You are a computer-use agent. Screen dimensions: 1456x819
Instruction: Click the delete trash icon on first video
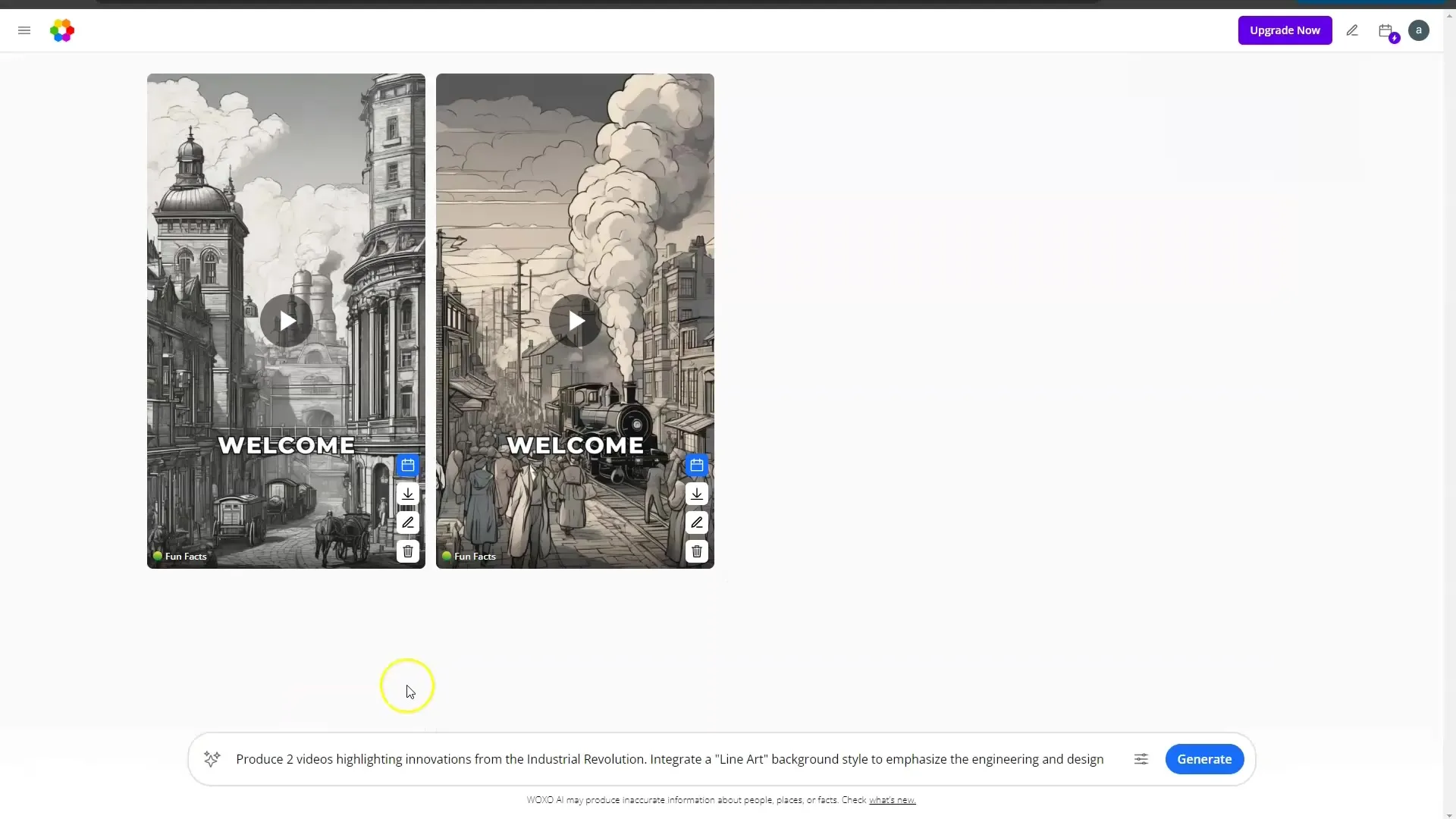pos(408,553)
